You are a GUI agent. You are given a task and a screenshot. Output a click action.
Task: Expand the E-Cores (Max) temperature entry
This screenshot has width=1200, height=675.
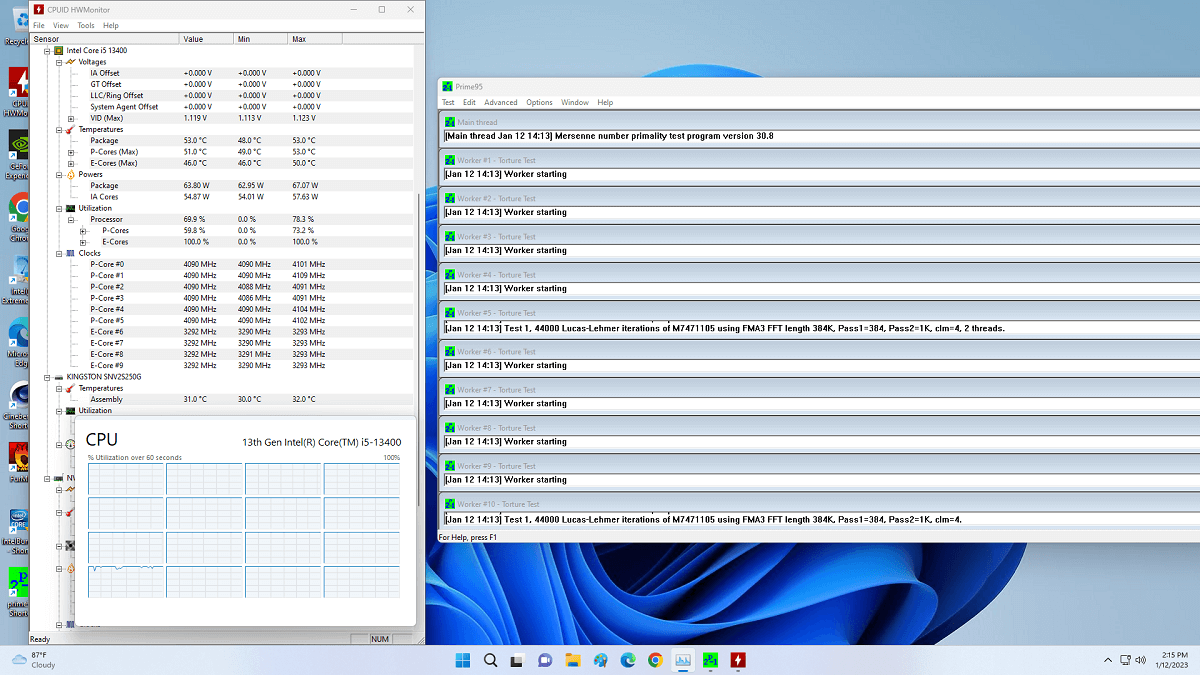(71, 163)
